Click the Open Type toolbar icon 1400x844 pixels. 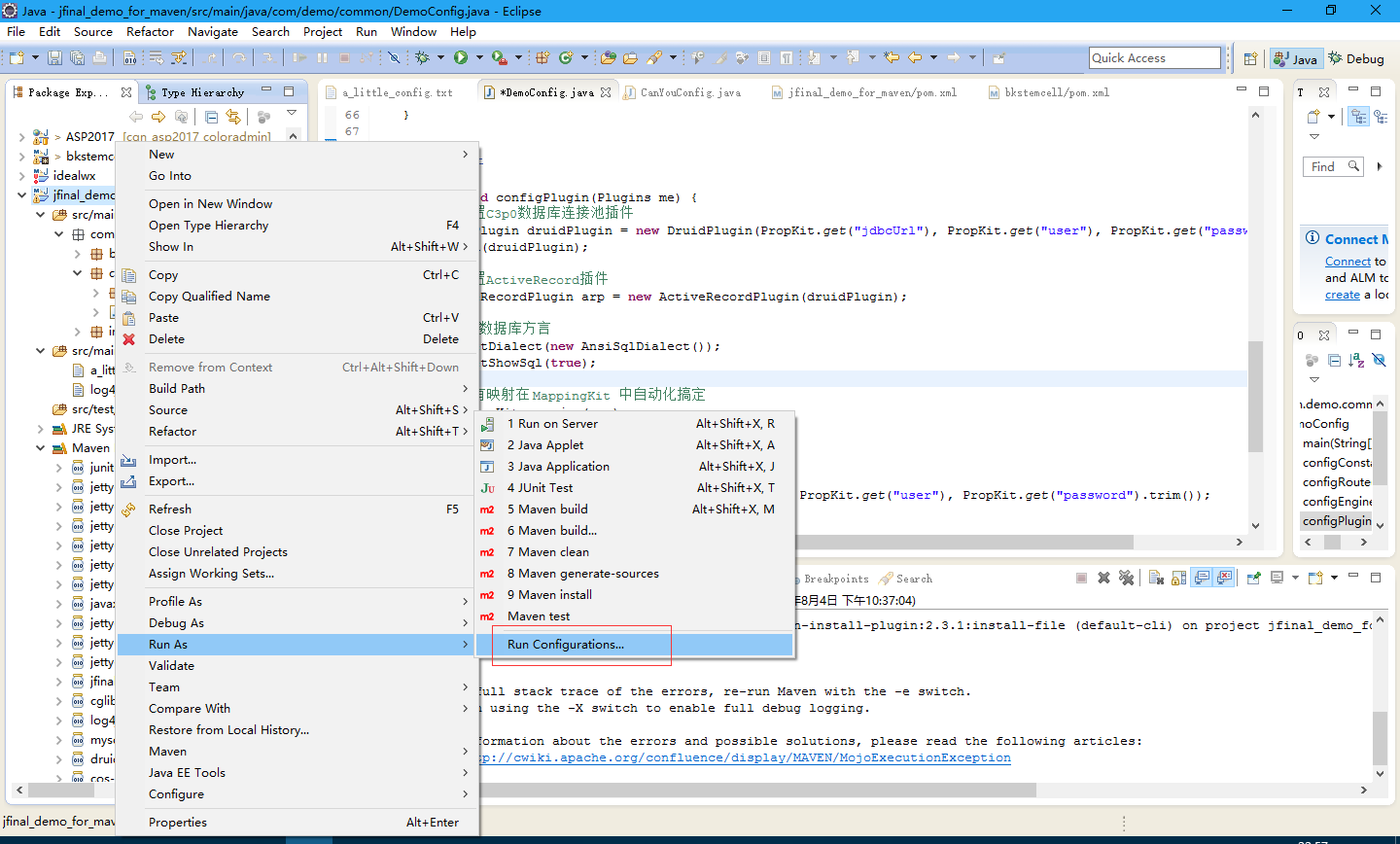[x=608, y=58]
